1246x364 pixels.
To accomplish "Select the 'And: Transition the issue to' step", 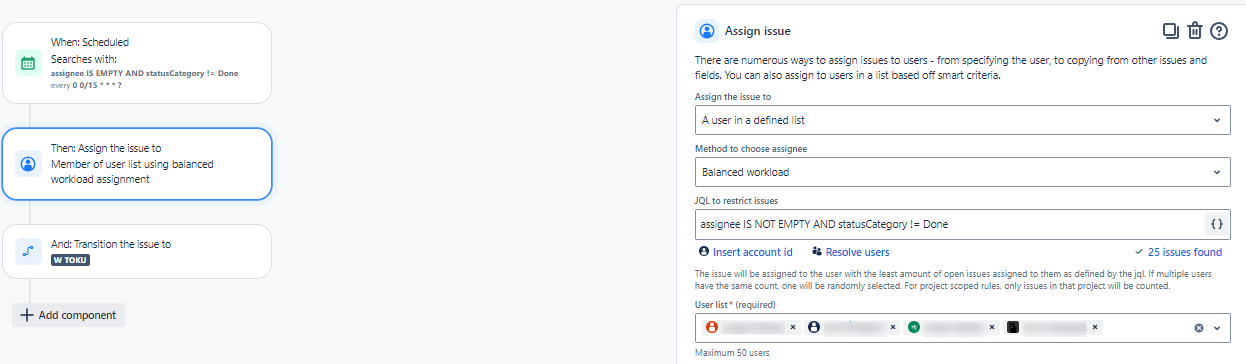I will [x=136, y=251].
